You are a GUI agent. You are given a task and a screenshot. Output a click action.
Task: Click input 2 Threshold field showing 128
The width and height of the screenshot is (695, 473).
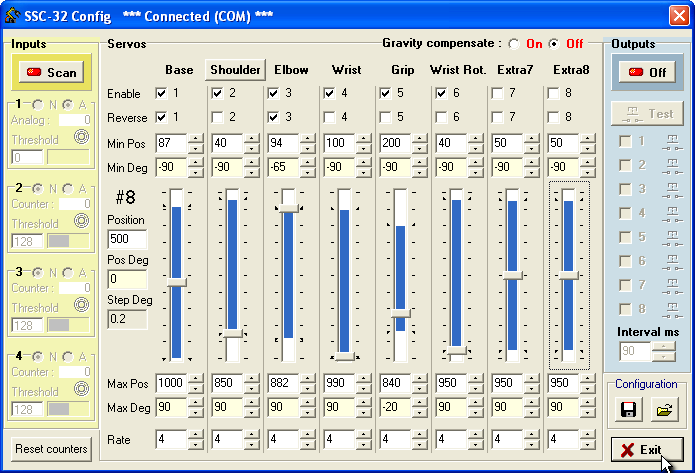(27, 241)
